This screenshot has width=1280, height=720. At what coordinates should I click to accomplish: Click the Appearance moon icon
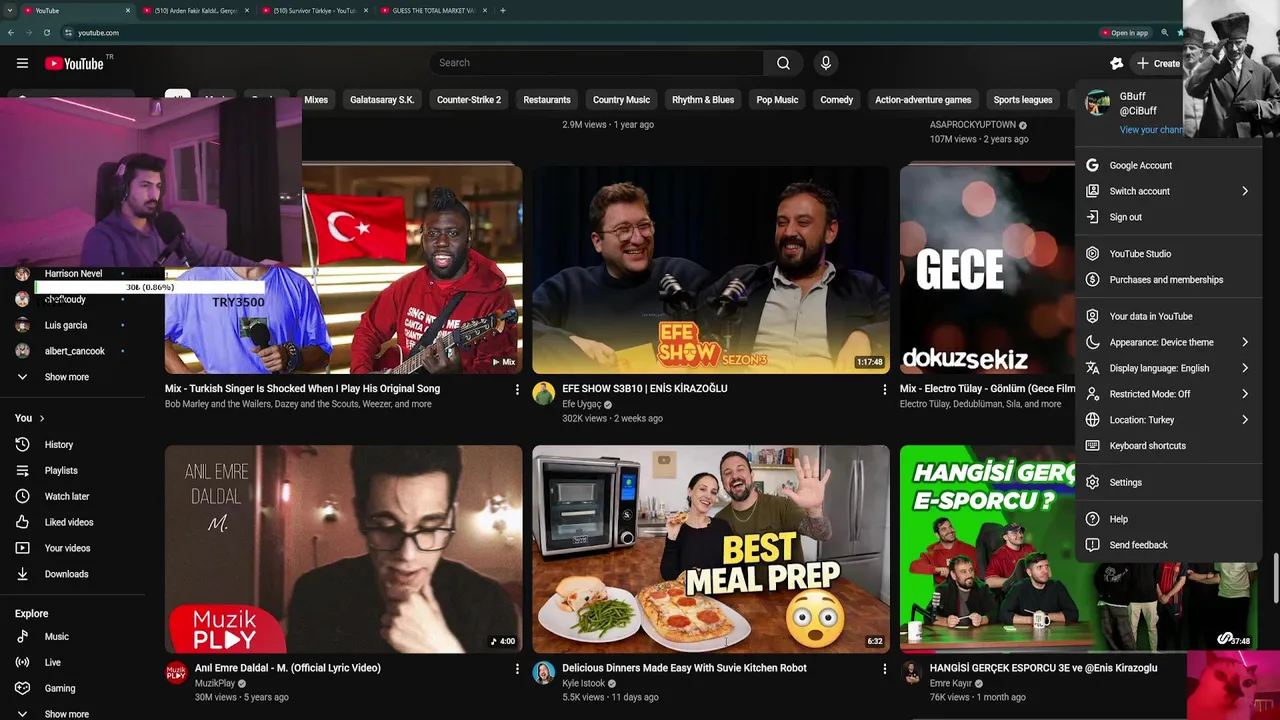pos(1092,342)
